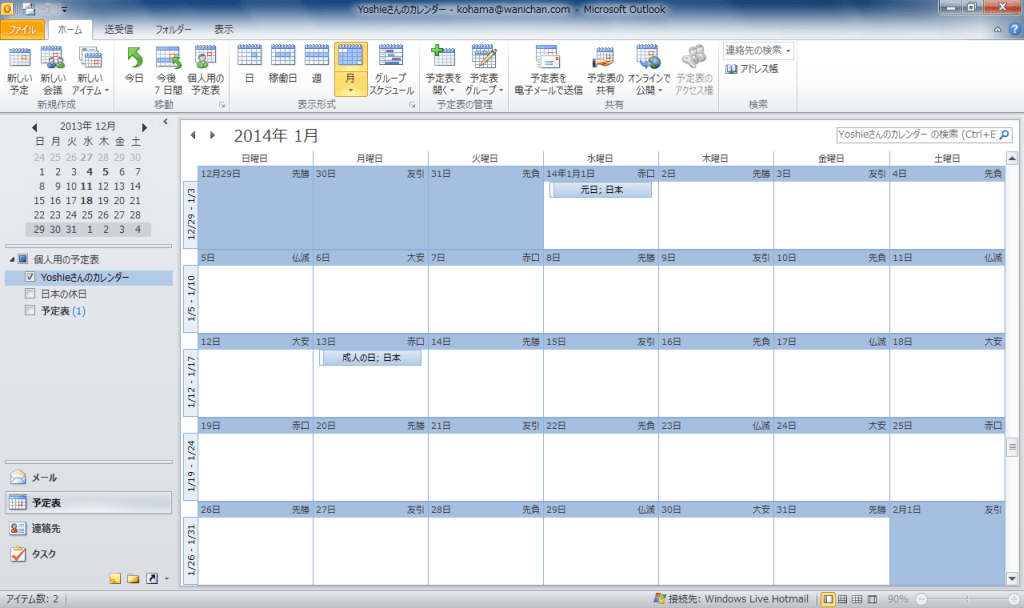Go to previous month in mini calendar
1024x608 pixels.
pos(35,127)
